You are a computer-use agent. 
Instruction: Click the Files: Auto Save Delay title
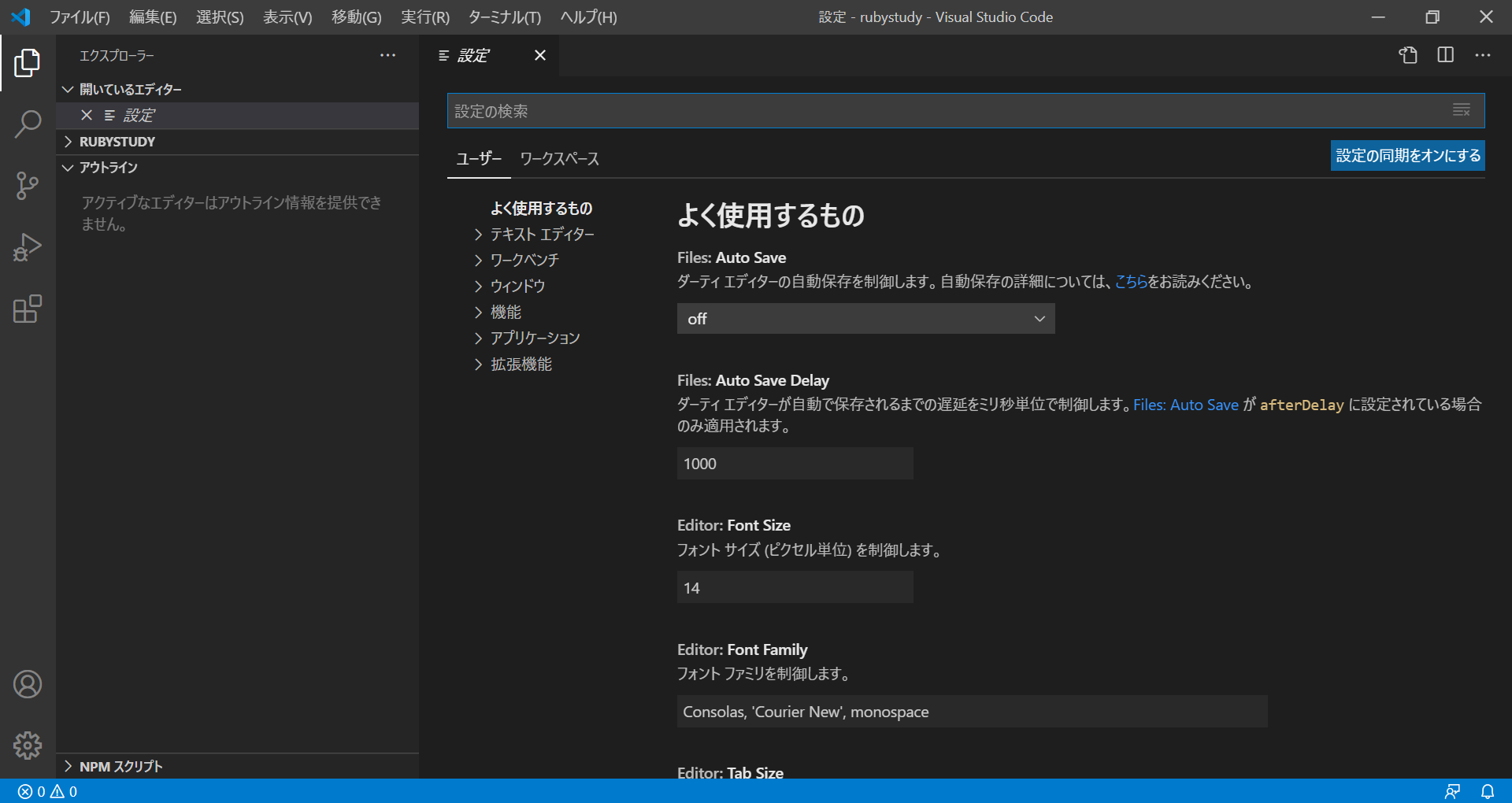click(x=753, y=380)
